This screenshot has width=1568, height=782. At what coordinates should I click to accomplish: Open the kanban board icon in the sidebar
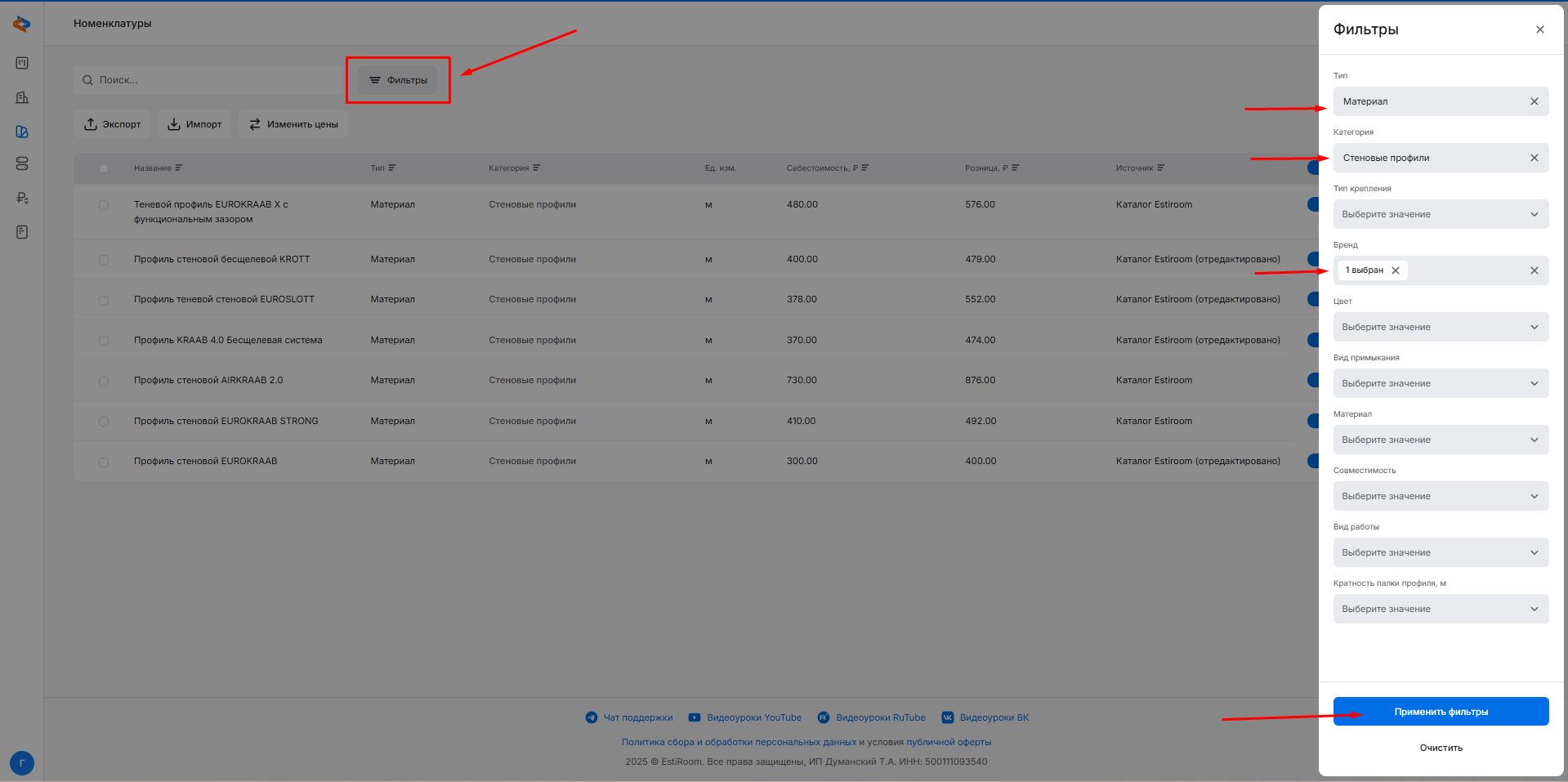pyautogui.click(x=22, y=63)
